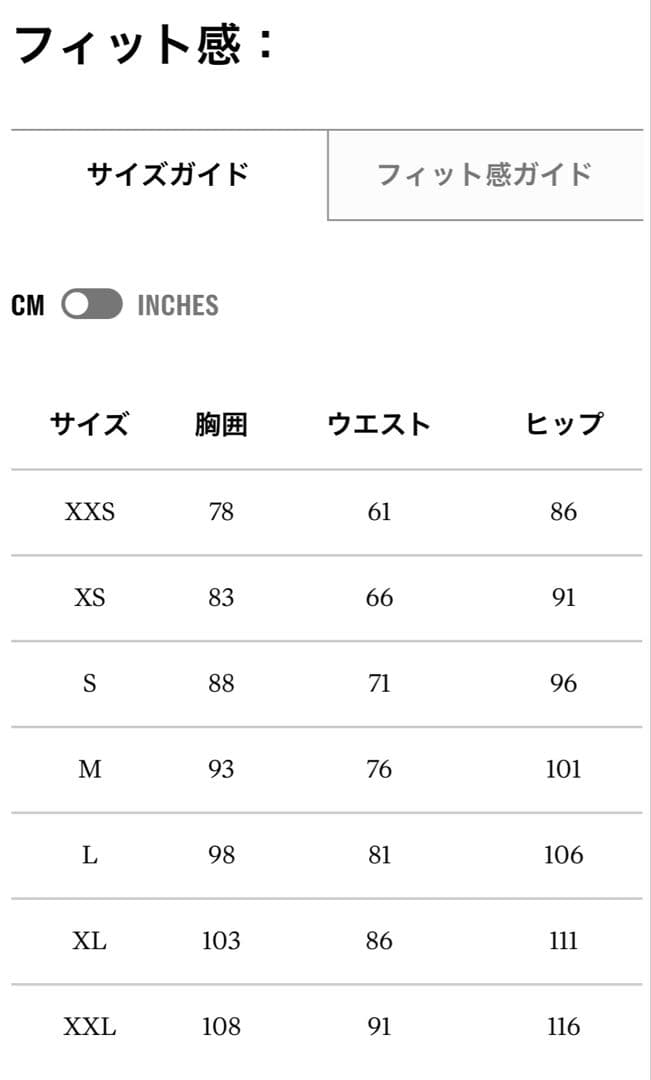Click the M size label
Viewport: 651px width, 1080px height.
point(89,769)
